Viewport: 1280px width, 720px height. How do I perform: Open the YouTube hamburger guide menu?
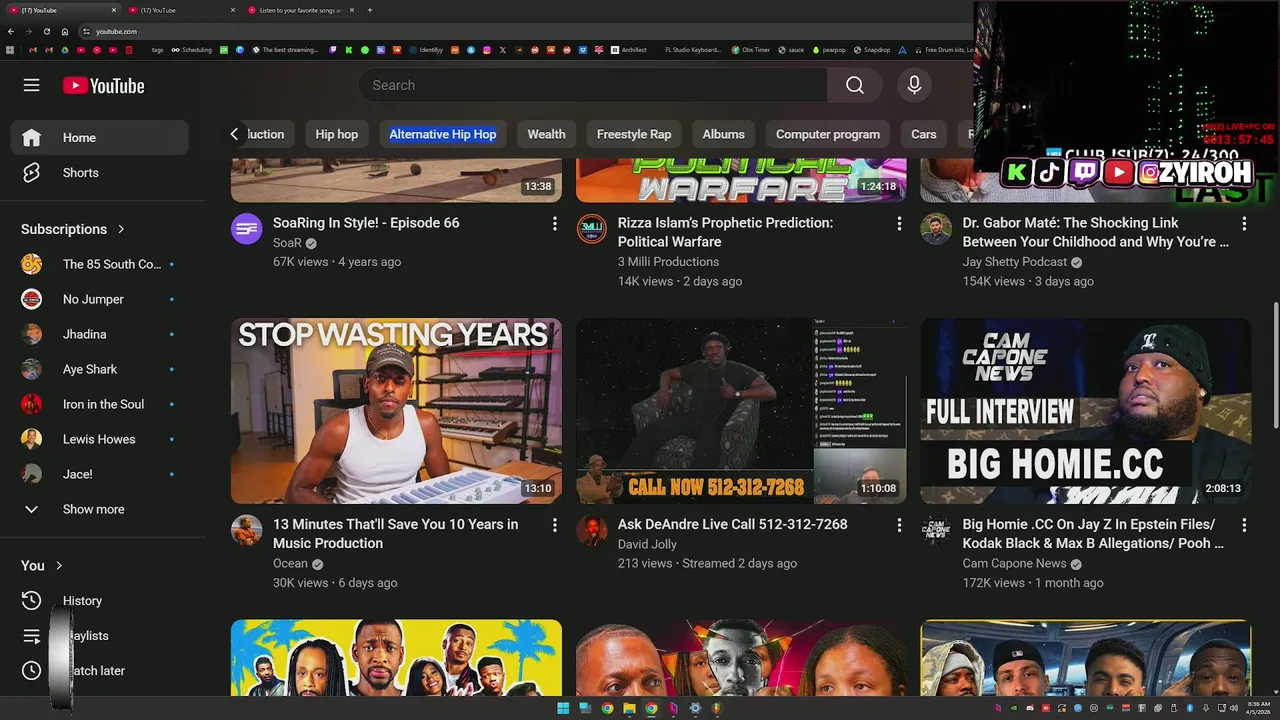31,85
